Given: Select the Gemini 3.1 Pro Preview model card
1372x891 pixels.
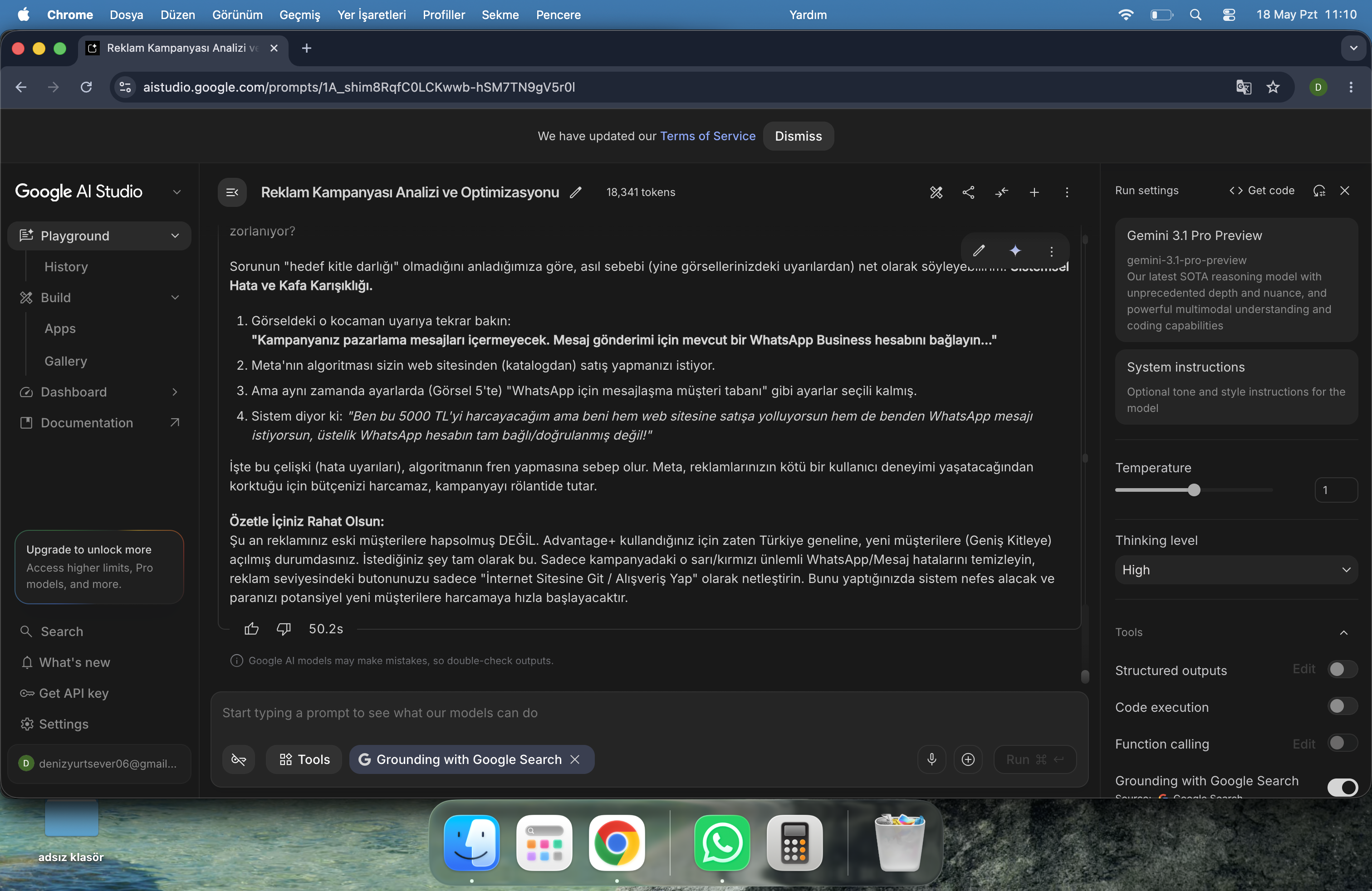Looking at the screenshot, I should pyautogui.click(x=1236, y=280).
